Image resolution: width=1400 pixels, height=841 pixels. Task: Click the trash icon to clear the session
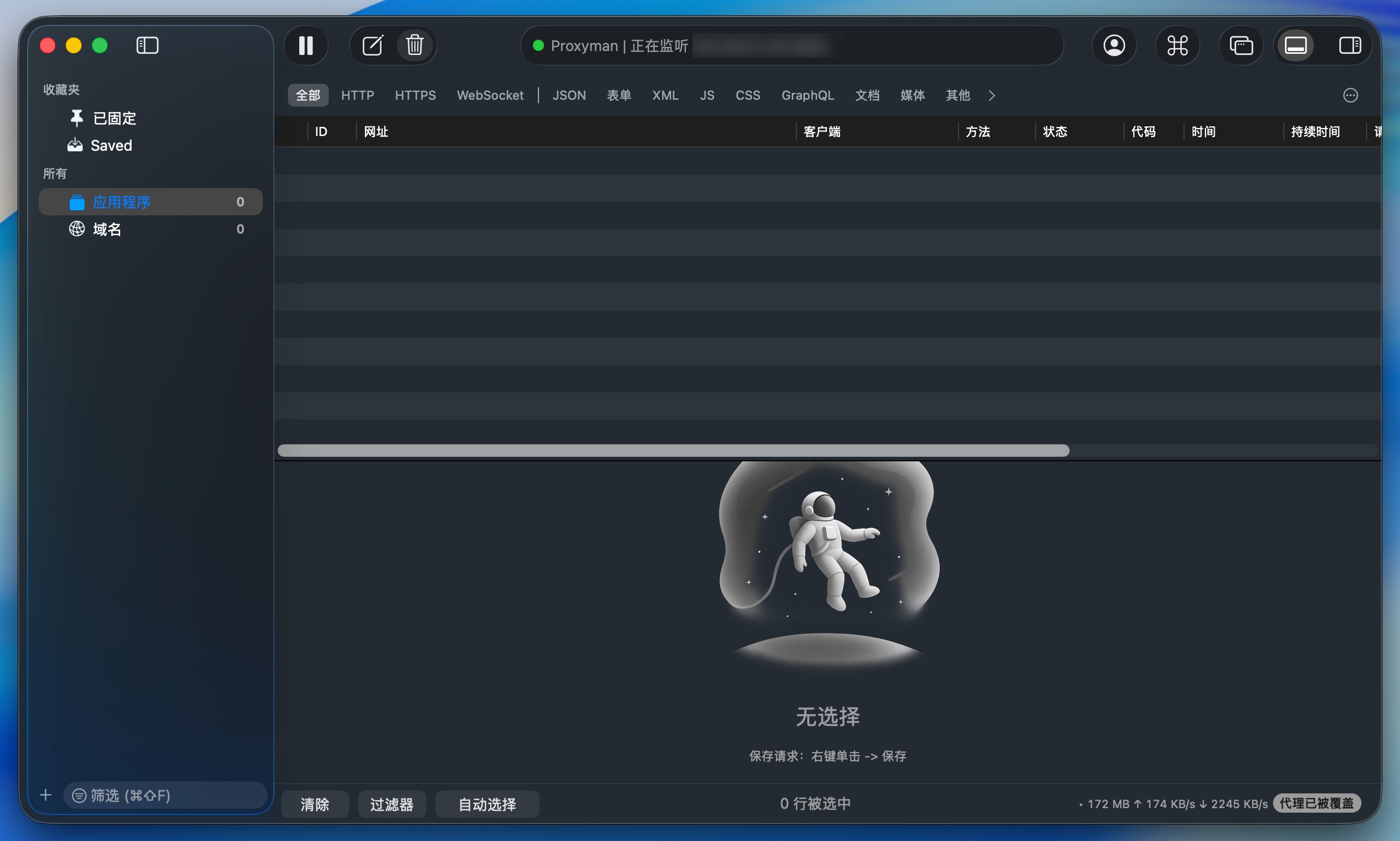point(415,45)
